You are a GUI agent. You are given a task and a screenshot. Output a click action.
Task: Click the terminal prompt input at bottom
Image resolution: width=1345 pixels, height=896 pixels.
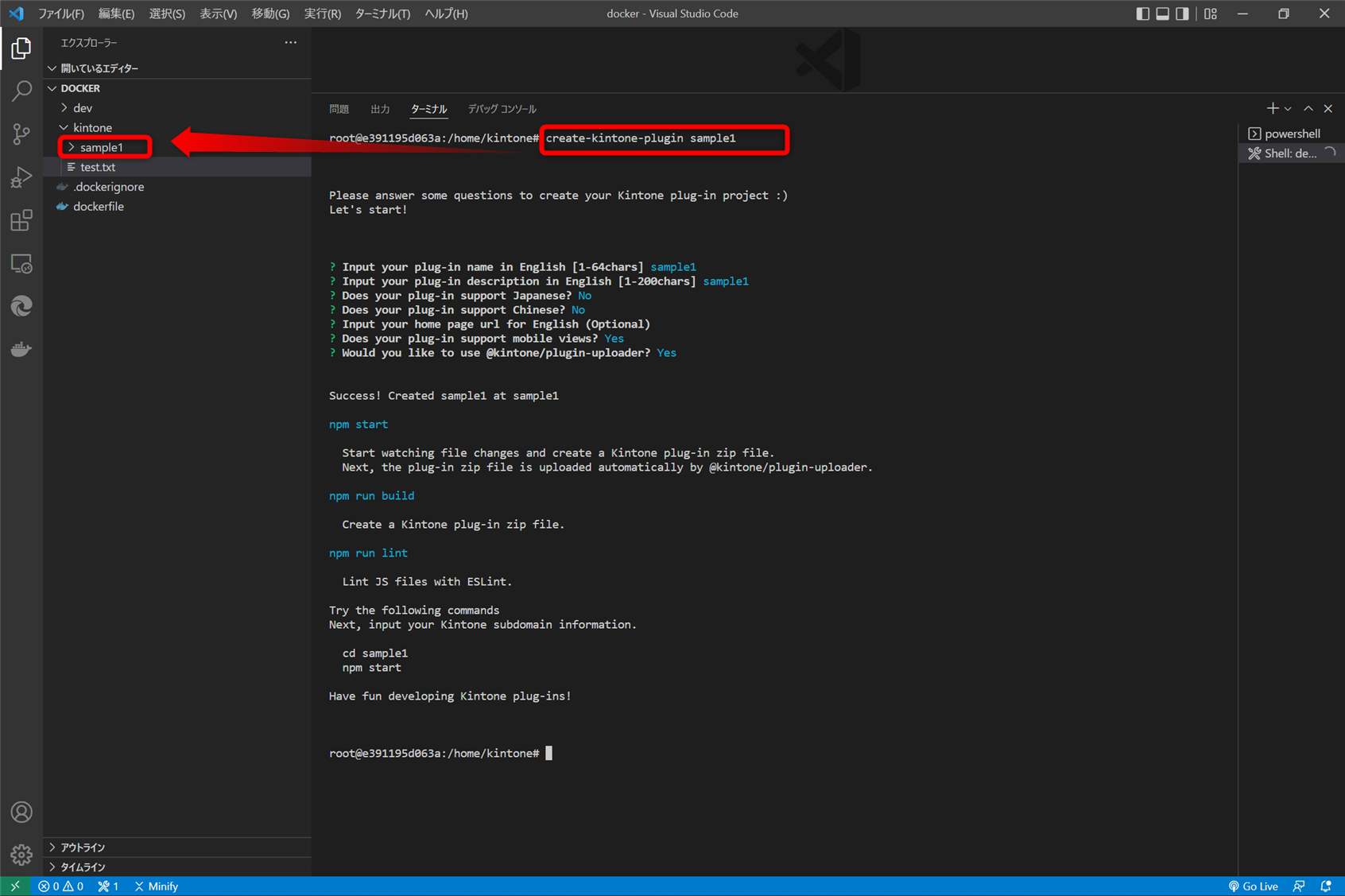click(548, 753)
